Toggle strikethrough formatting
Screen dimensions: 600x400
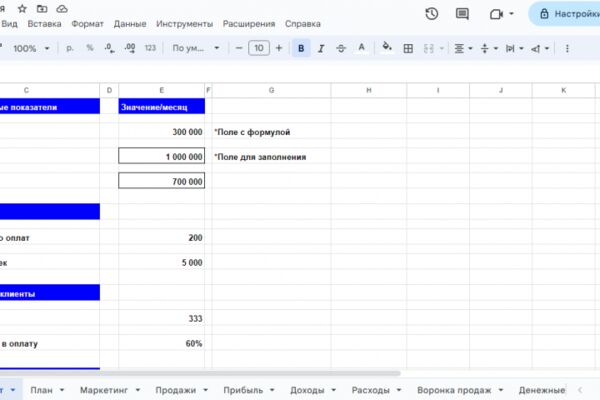tap(341, 48)
